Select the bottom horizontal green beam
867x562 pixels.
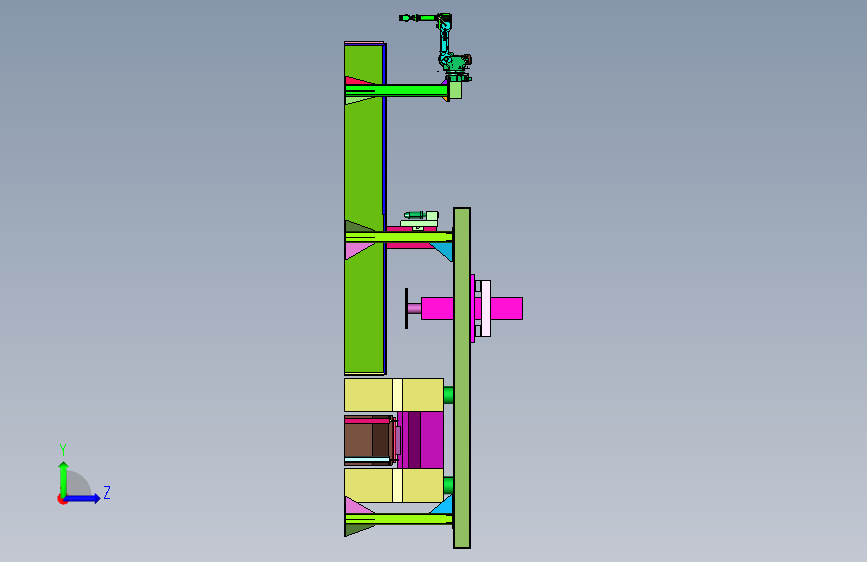(398, 518)
